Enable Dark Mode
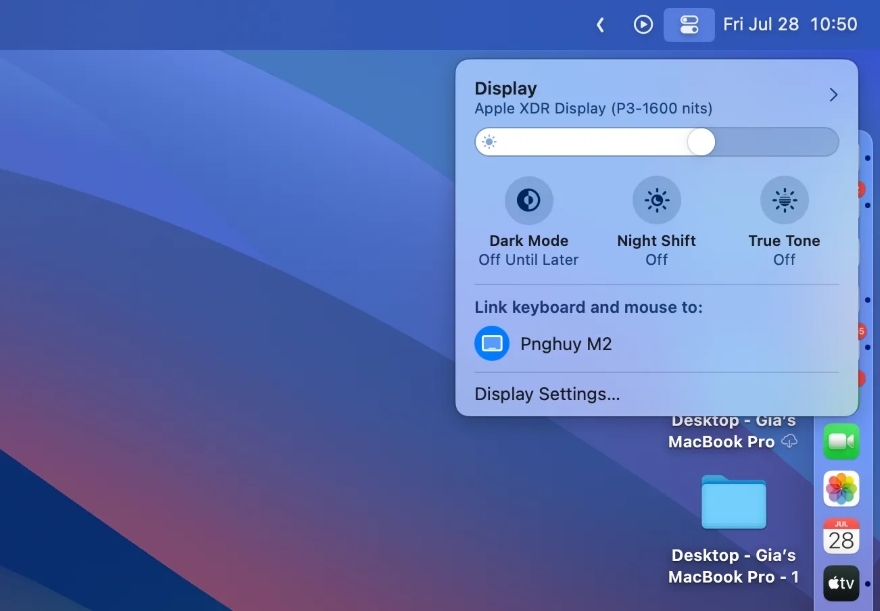This screenshot has height=611, width=880. coord(528,199)
